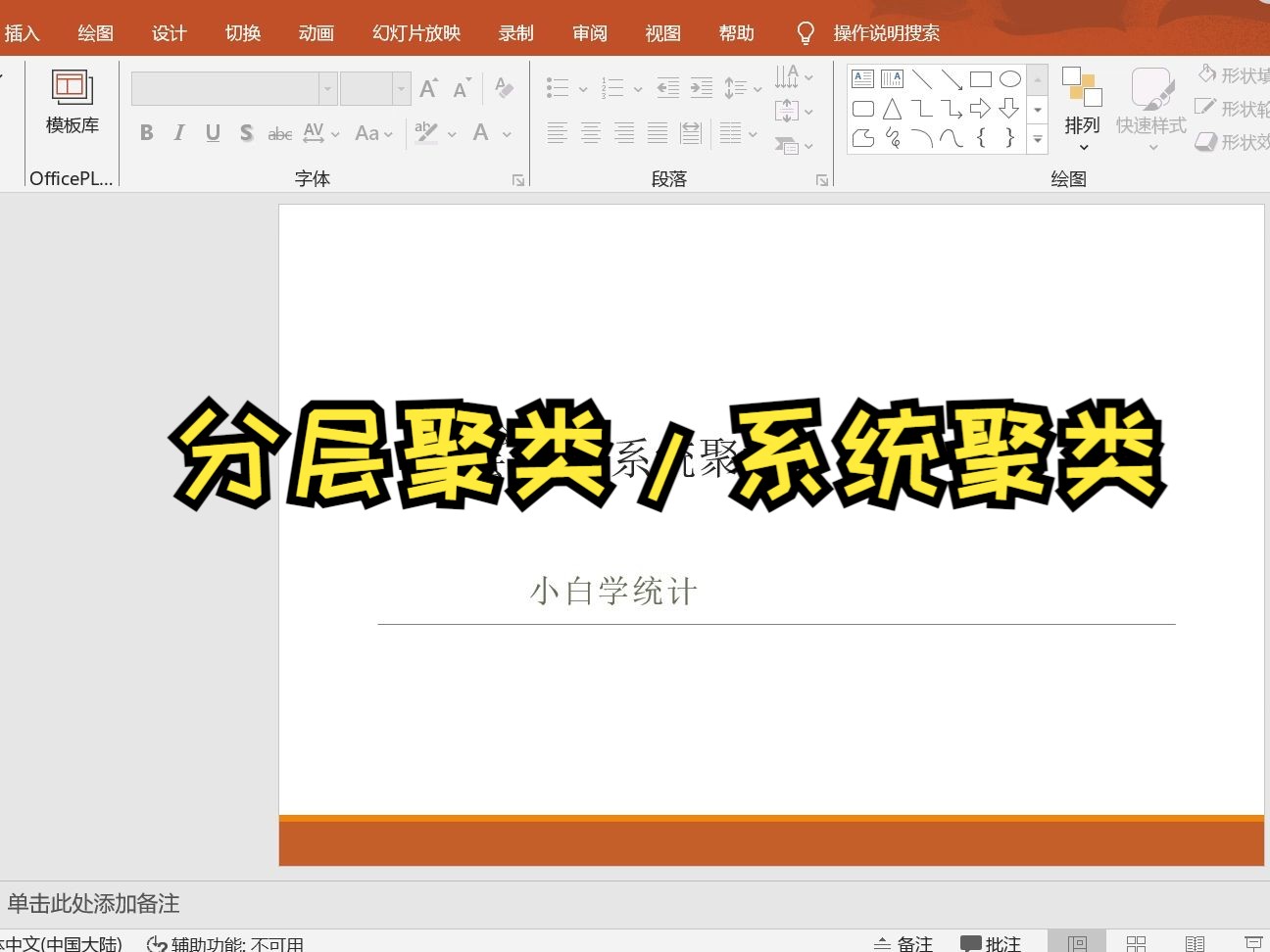1270x952 pixels.
Task: Toggle Underline formatting
Action: point(213,132)
